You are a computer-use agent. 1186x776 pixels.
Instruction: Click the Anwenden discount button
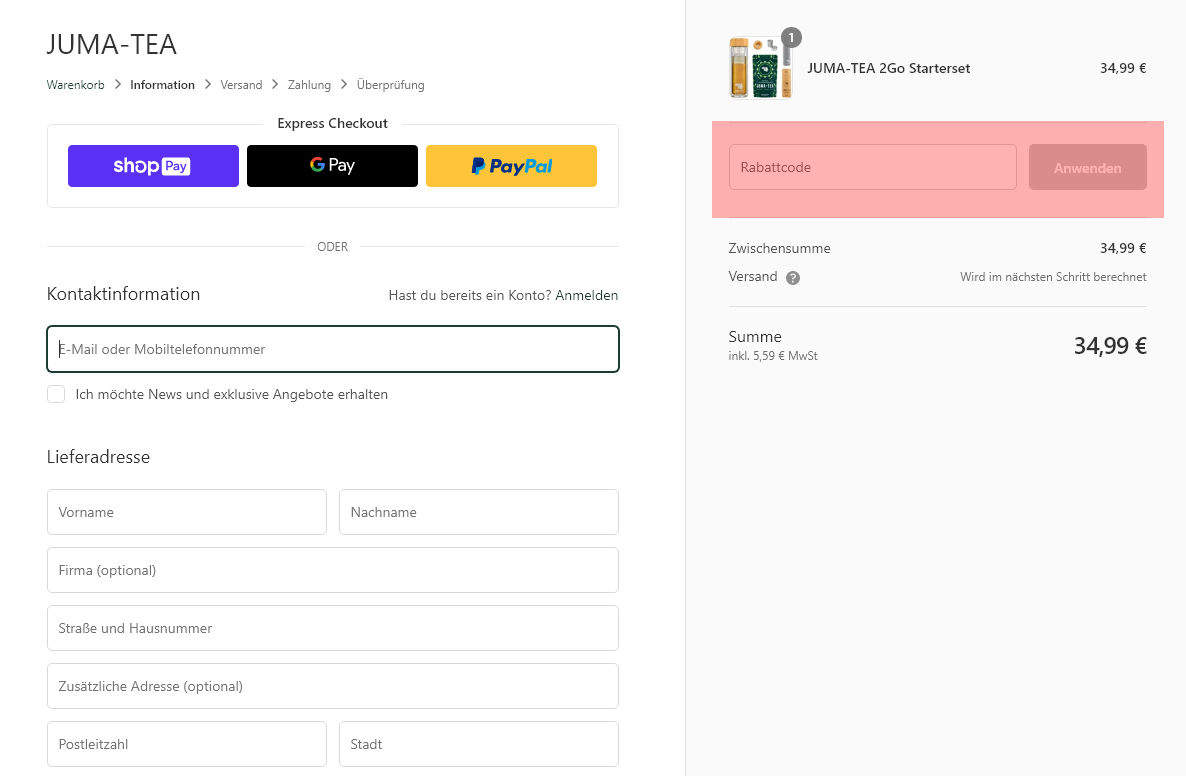1087,167
